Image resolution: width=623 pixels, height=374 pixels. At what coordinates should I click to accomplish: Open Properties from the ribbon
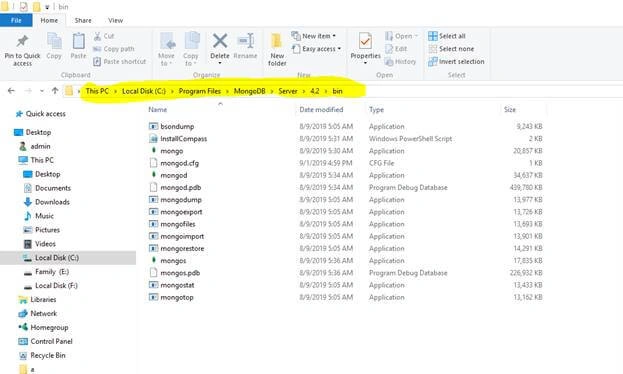pos(365,47)
